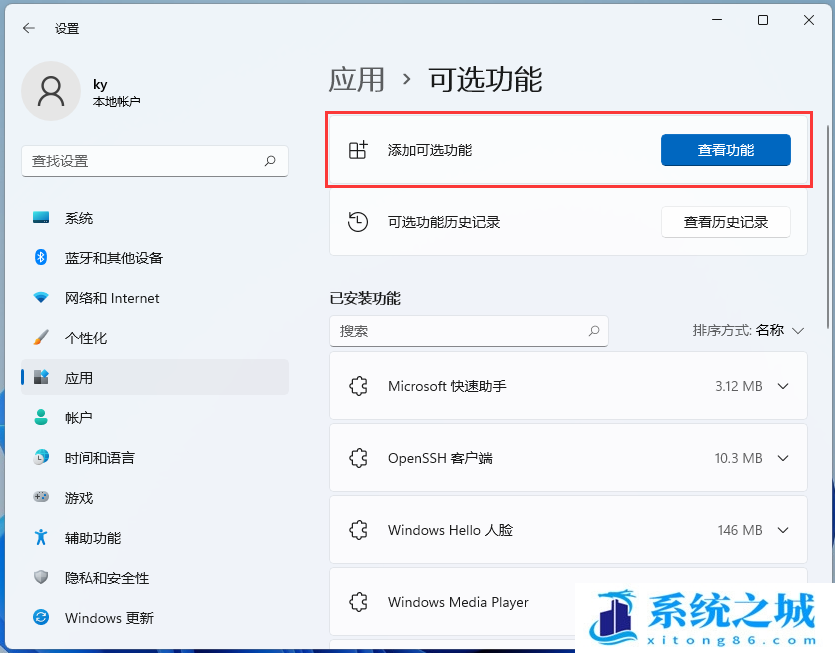Screen dimensions: 835x653
Task: Click the back arrow in title bar
Action: point(28,29)
